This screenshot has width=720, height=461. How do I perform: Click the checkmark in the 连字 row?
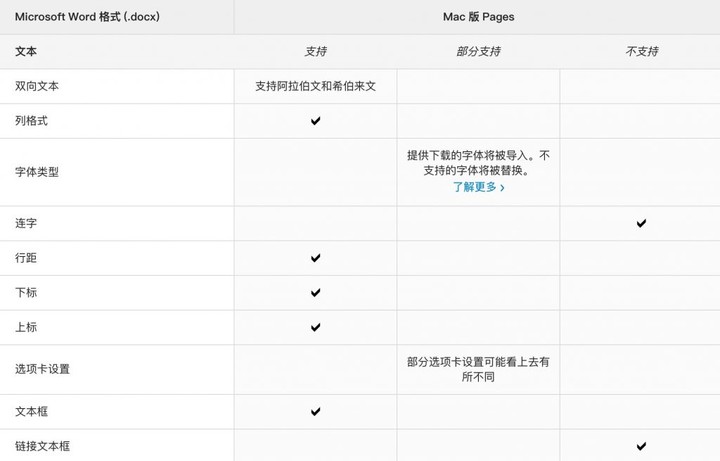pos(641,223)
